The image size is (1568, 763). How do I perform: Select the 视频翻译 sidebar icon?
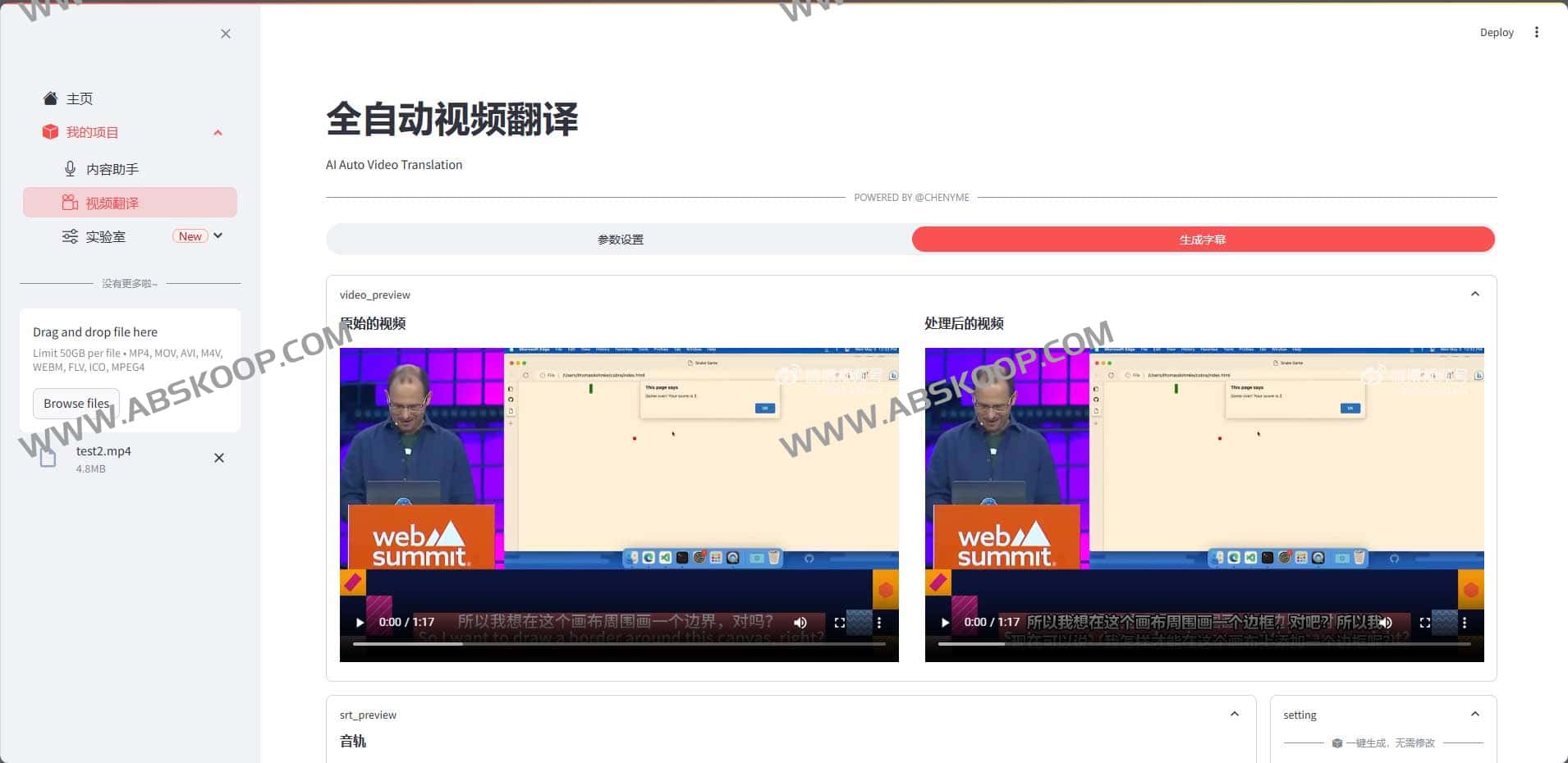click(x=69, y=202)
